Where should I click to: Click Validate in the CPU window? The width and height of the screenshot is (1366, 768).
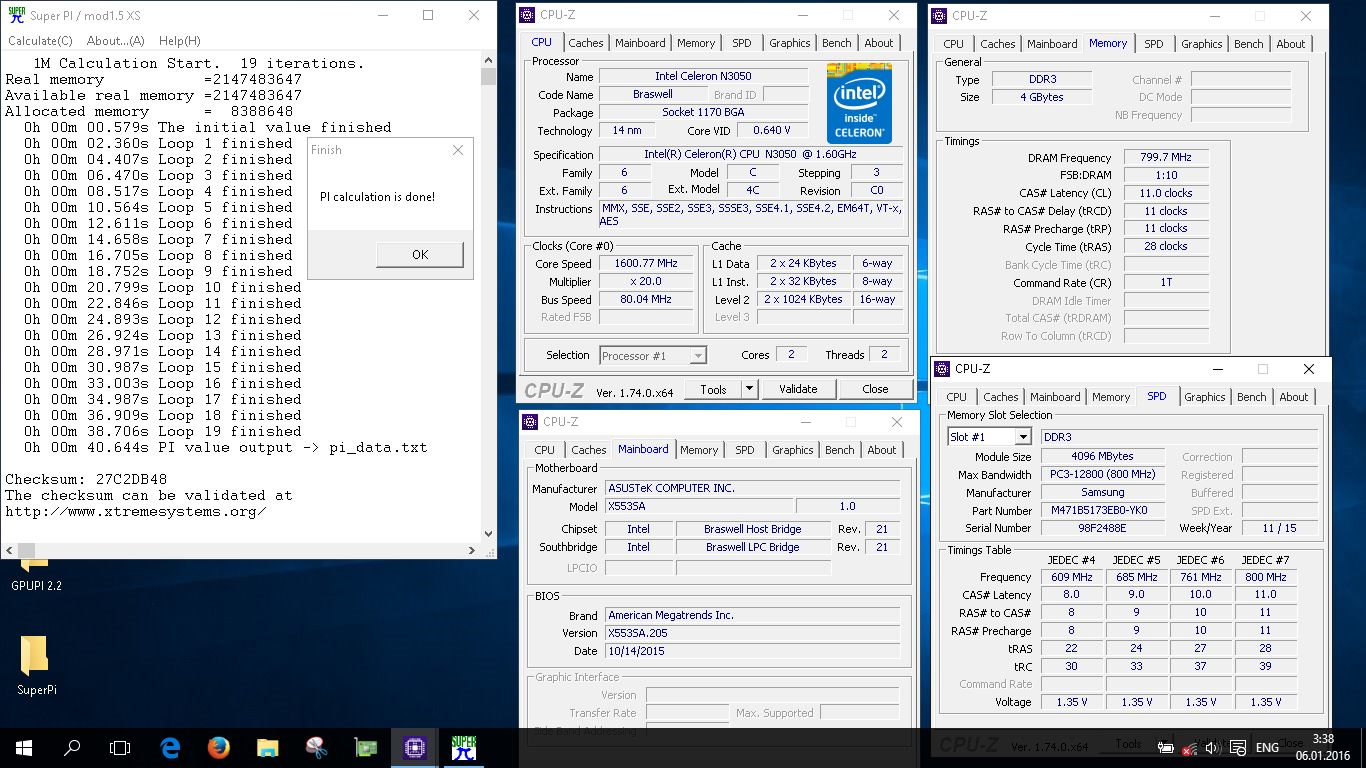coord(798,389)
